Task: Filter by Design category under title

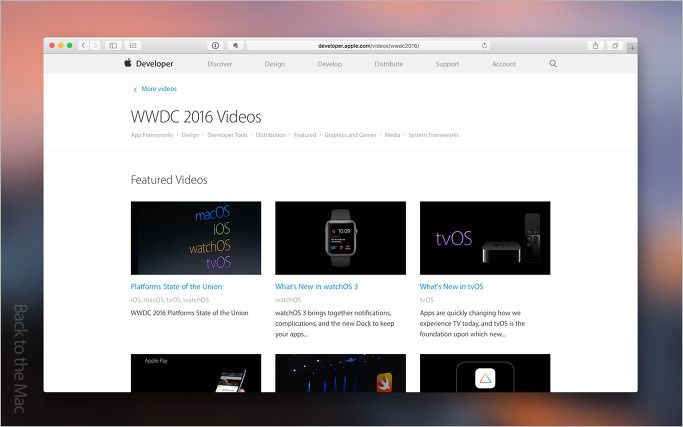Action: coord(190,135)
